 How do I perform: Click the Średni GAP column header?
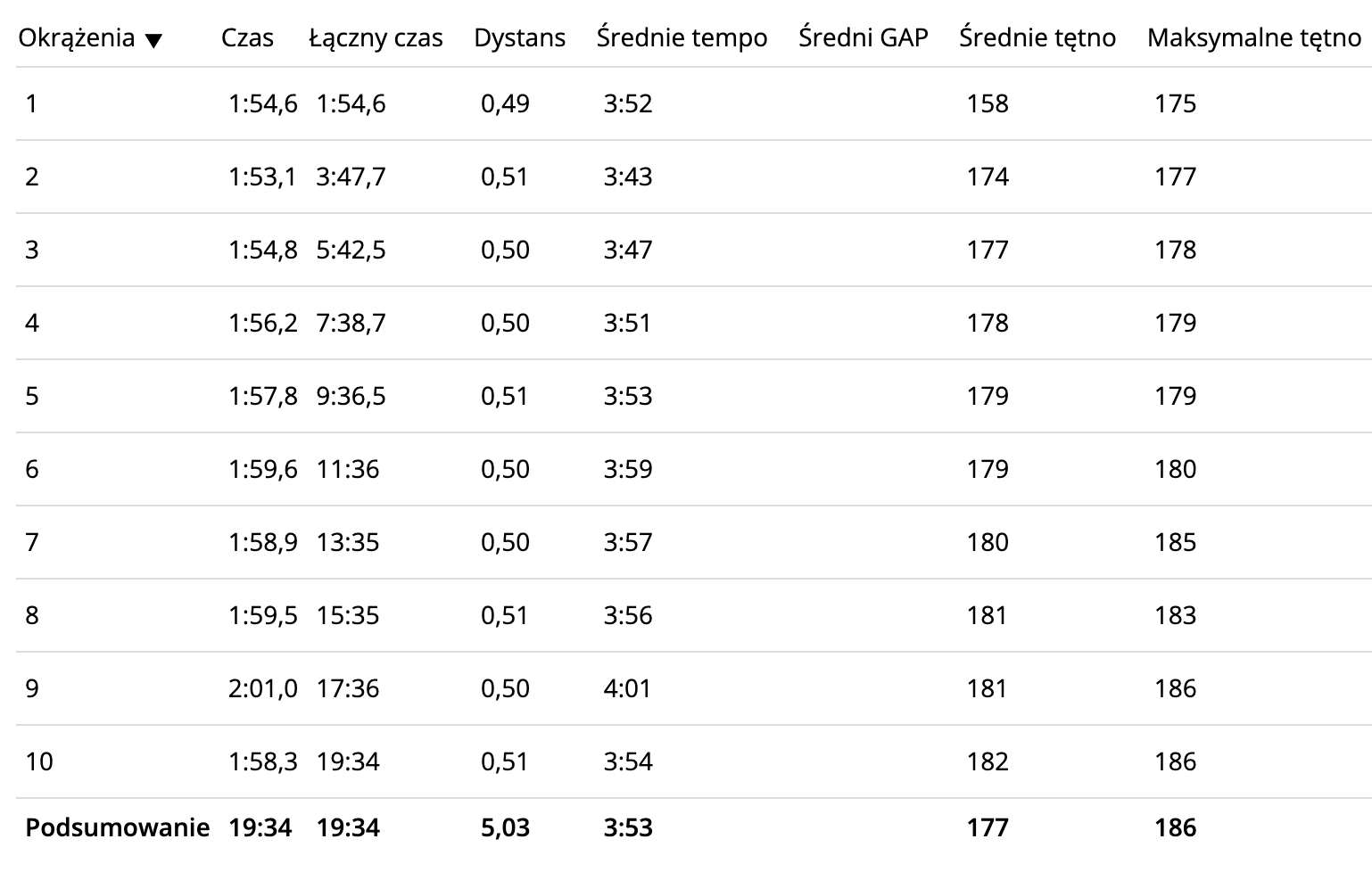(x=863, y=38)
